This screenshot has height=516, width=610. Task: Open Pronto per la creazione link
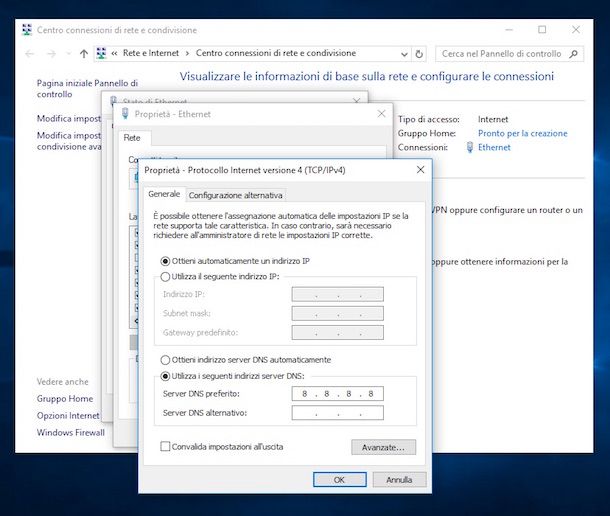coord(522,133)
